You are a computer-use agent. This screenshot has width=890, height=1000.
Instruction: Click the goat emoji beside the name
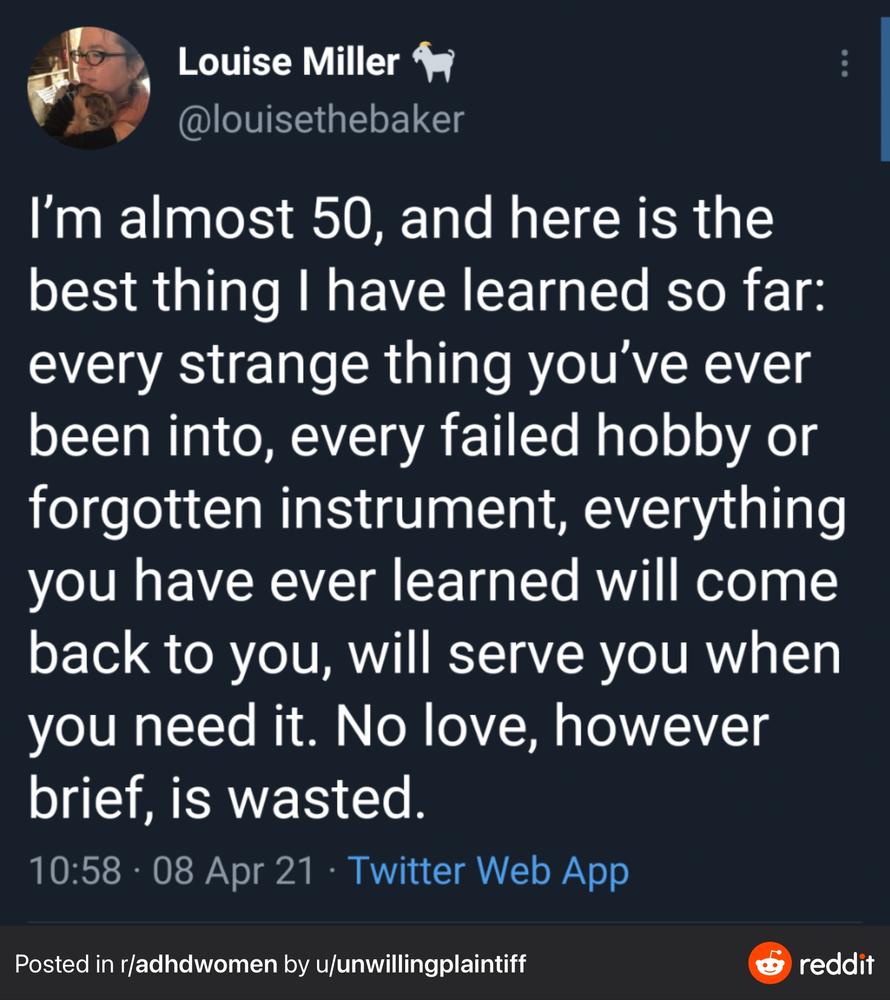[434, 62]
